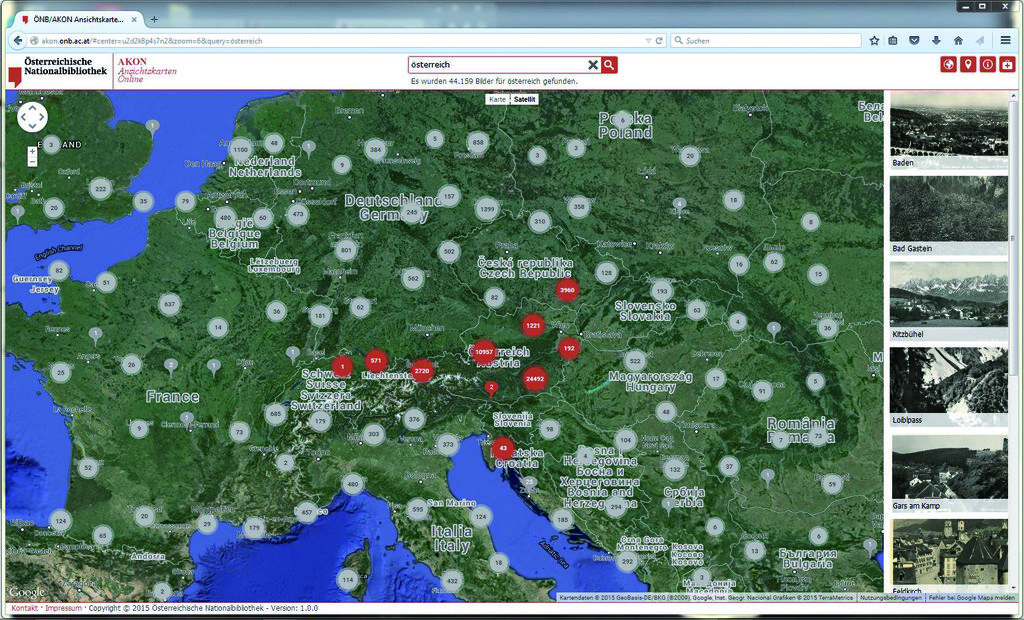Open the Kitzbühel postcard thumbnail
Viewport: 1024px width, 620px height.
(x=949, y=301)
